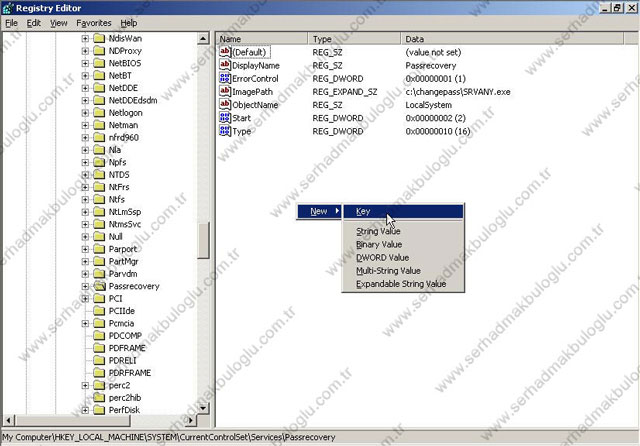
Task: Click the Type column header
Action: [355, 39]
